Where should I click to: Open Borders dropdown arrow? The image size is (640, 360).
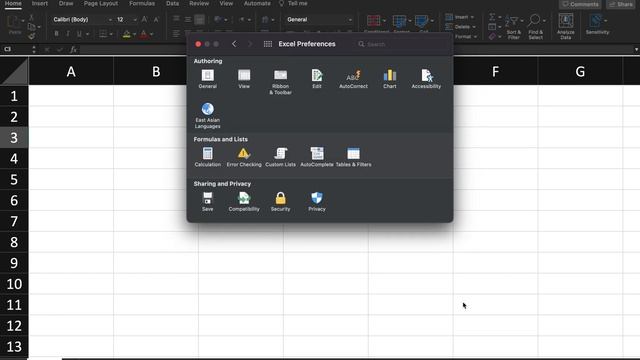(111, 34)
